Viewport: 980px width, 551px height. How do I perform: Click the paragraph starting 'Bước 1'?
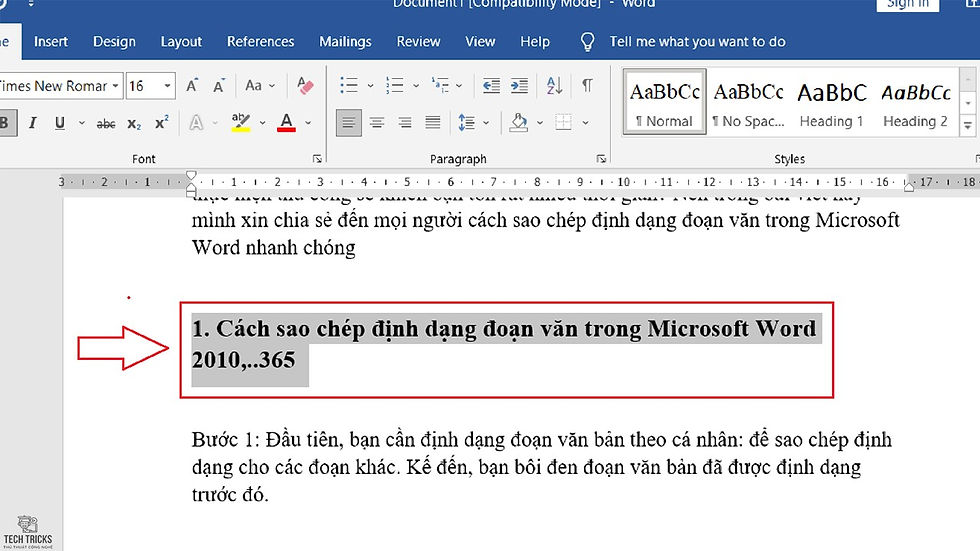click(541, 467)
